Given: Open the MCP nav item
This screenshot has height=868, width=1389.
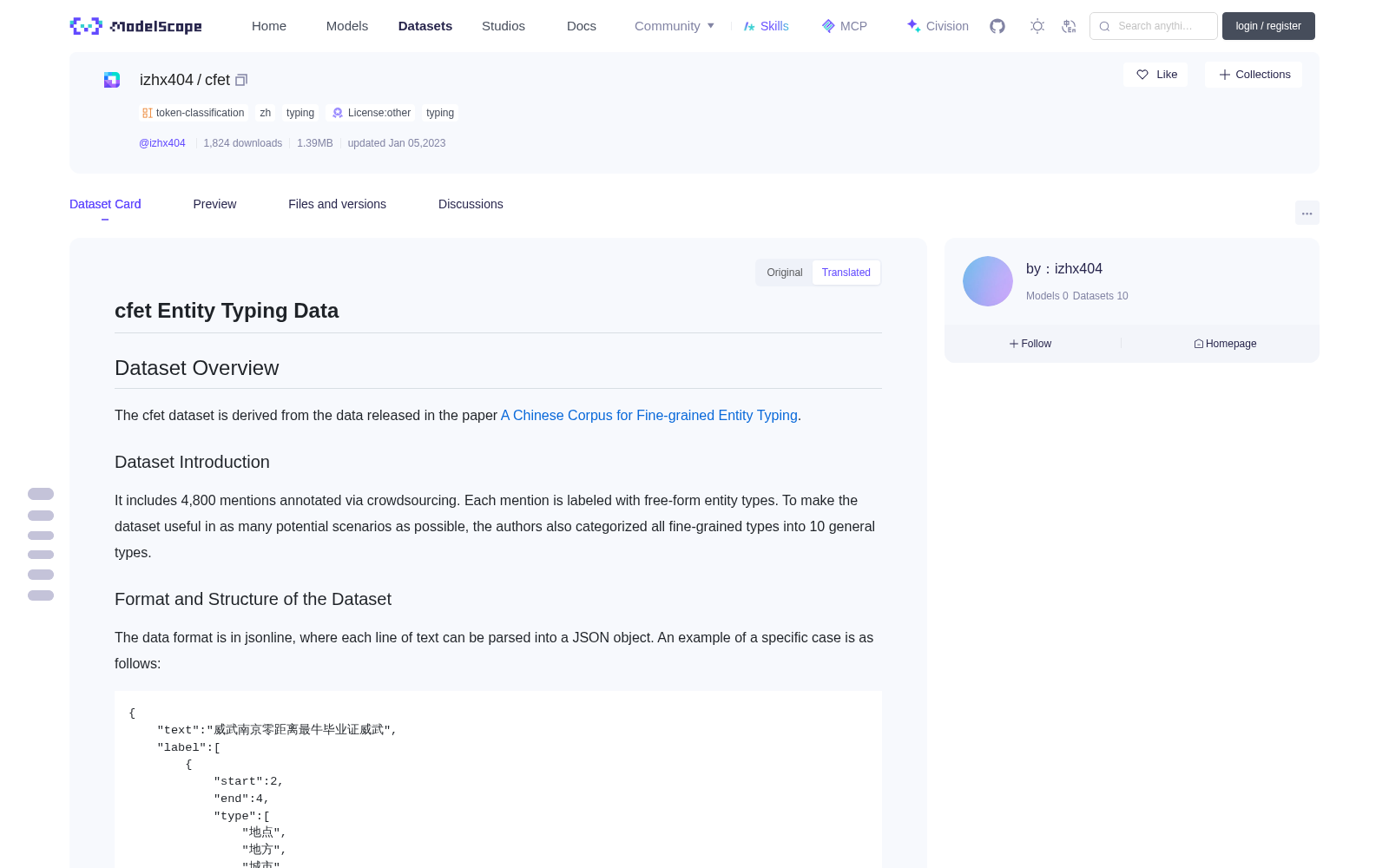Looking at the screenshot, I should pos(845,26).
